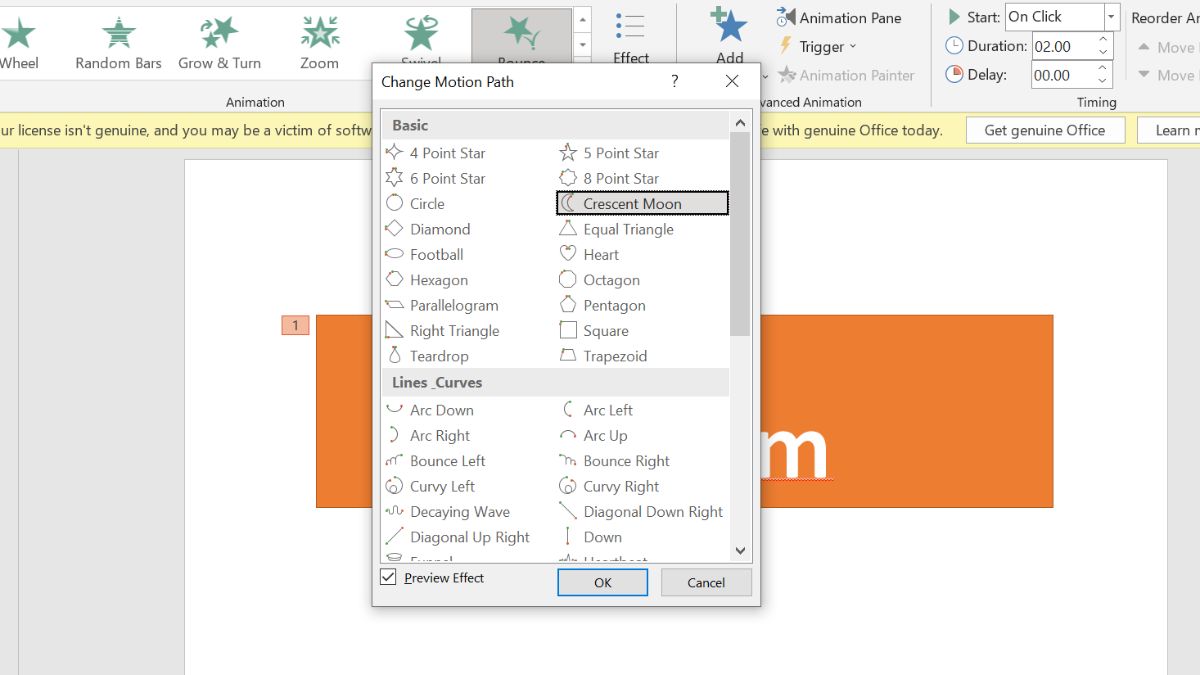
Task: Apply the Grow & Turn animation
Action: 219,44
